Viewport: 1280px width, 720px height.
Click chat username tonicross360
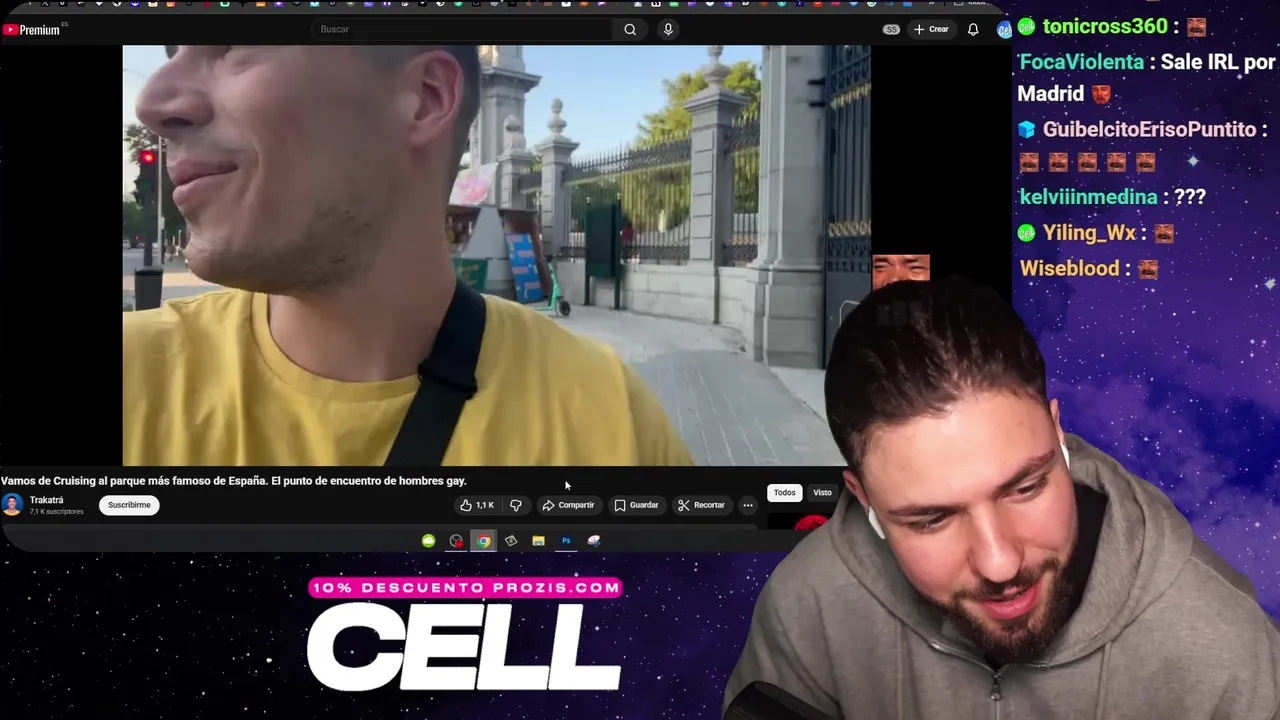click(1105, 27)
